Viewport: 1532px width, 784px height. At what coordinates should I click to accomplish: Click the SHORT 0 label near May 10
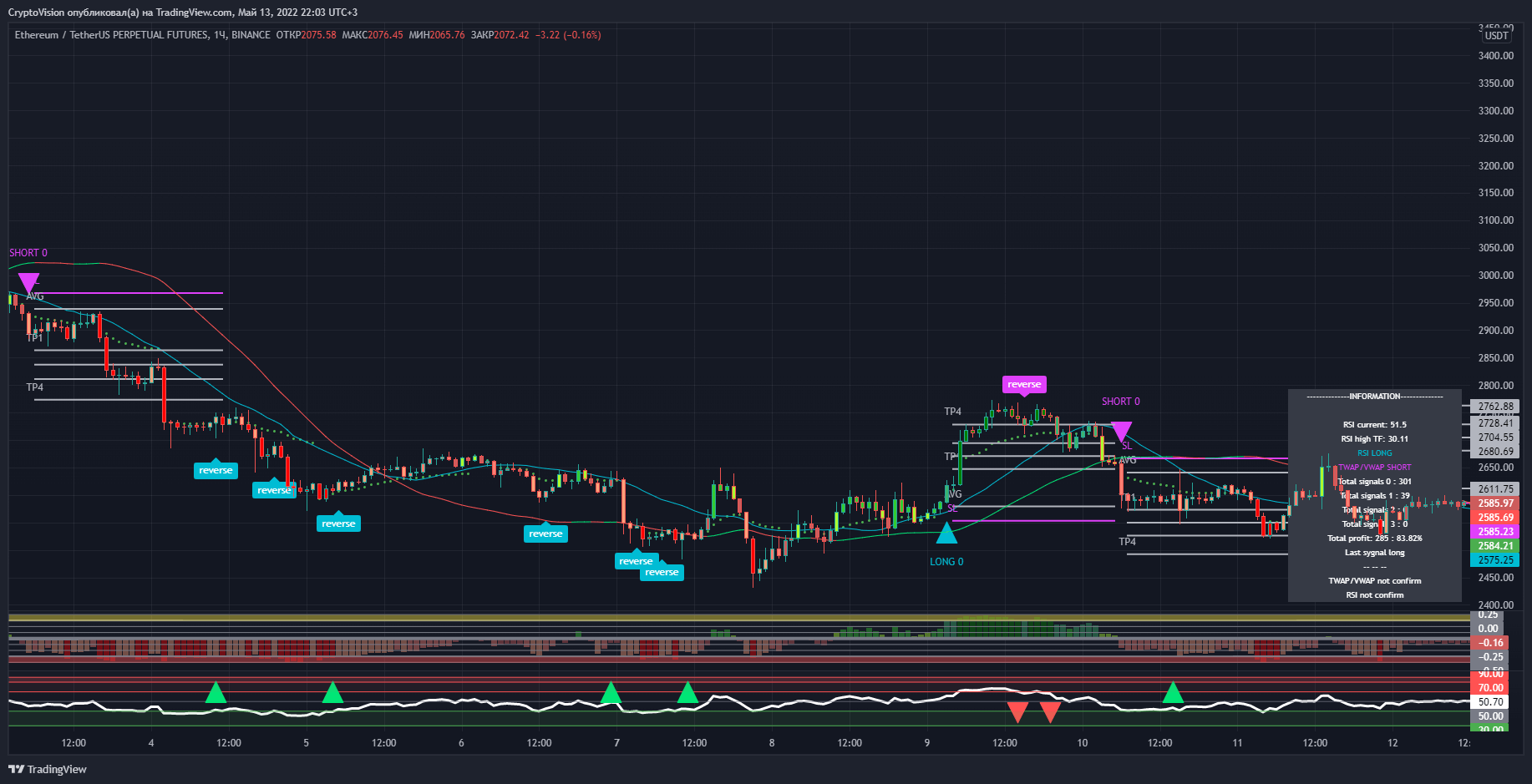pyautogui.click(x=1120, y=402)
